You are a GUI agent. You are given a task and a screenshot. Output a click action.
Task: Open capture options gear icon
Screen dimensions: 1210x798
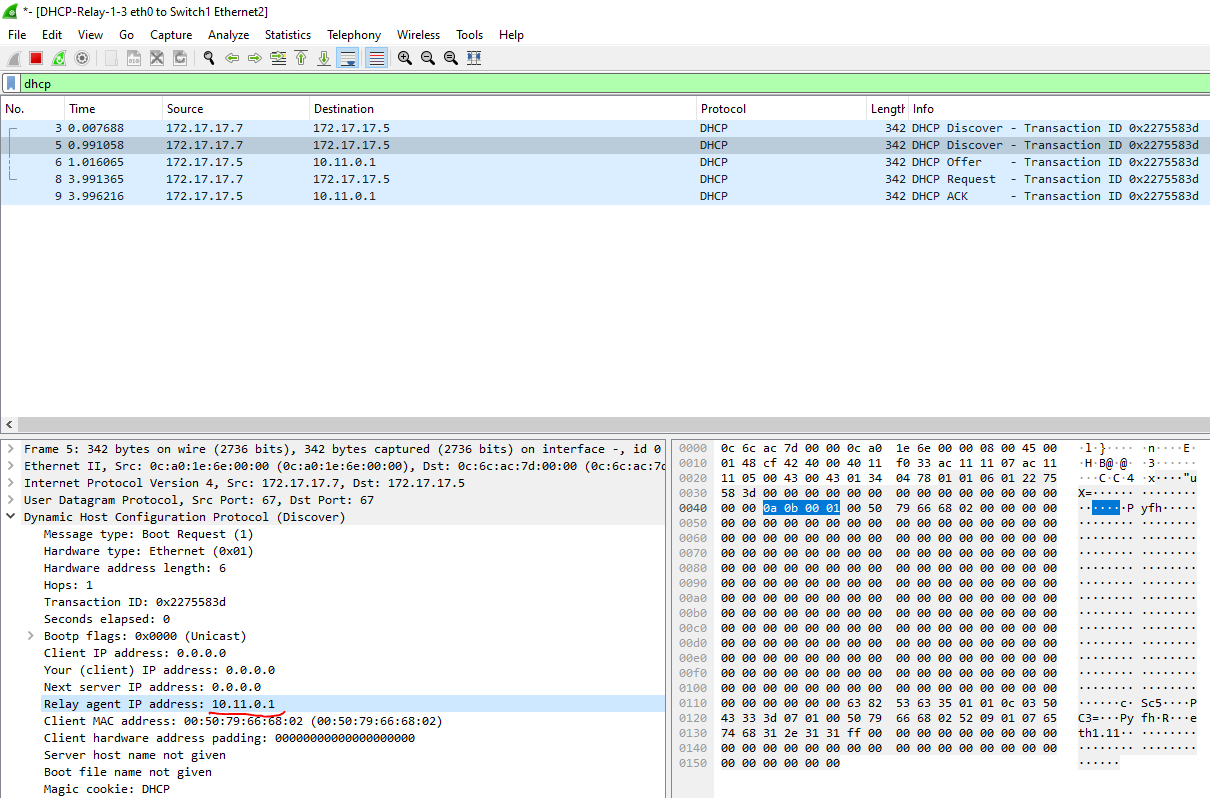click(82, 59)
